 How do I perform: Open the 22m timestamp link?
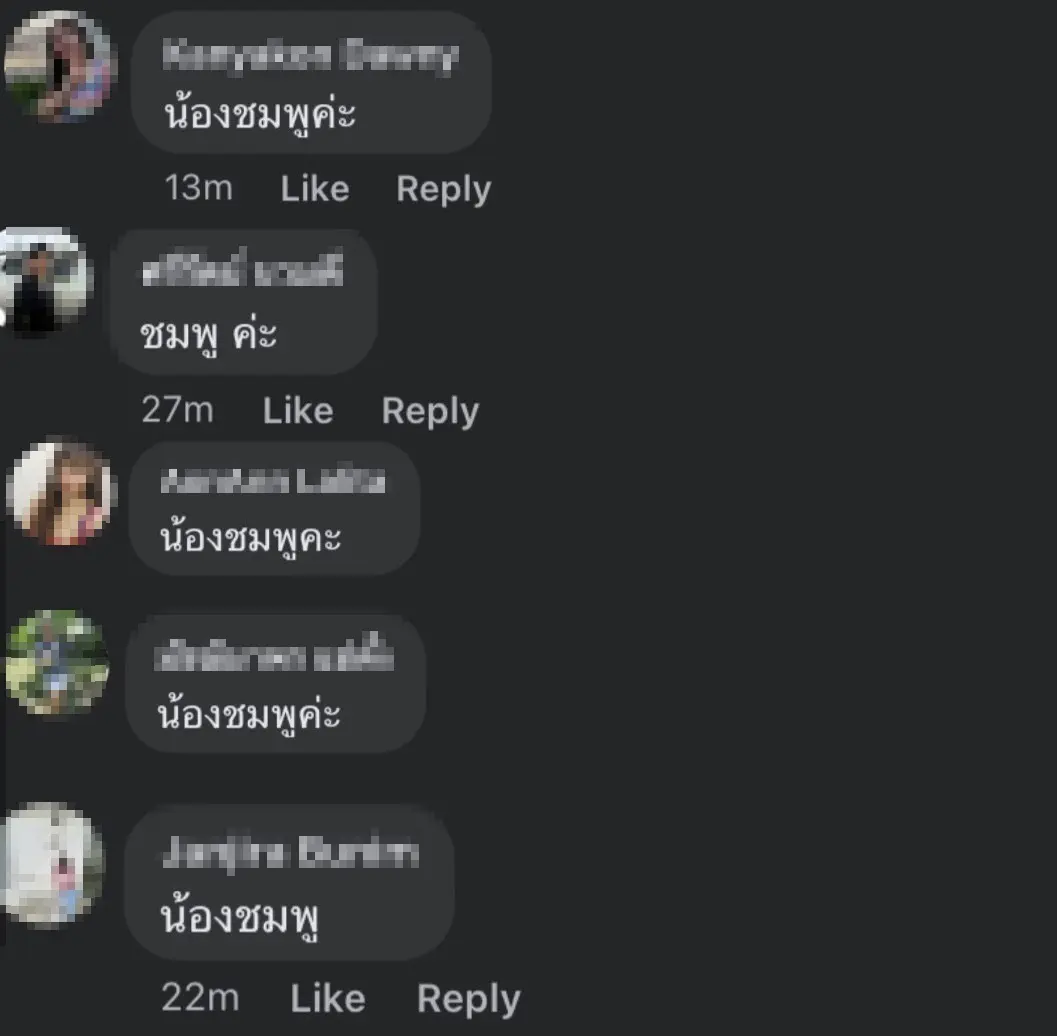click(x=200, y=998)
